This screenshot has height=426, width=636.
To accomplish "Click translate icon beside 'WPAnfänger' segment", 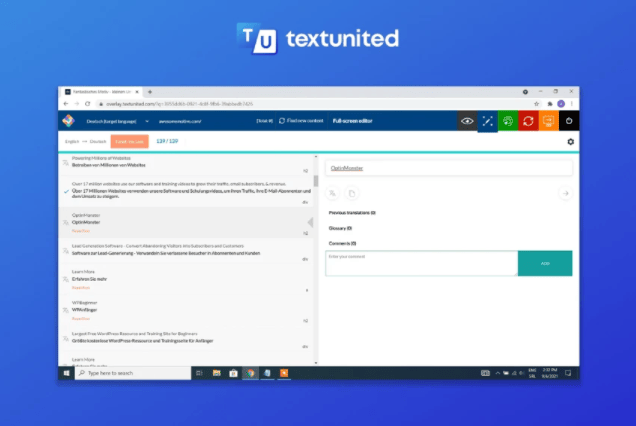I will point(65,310).
